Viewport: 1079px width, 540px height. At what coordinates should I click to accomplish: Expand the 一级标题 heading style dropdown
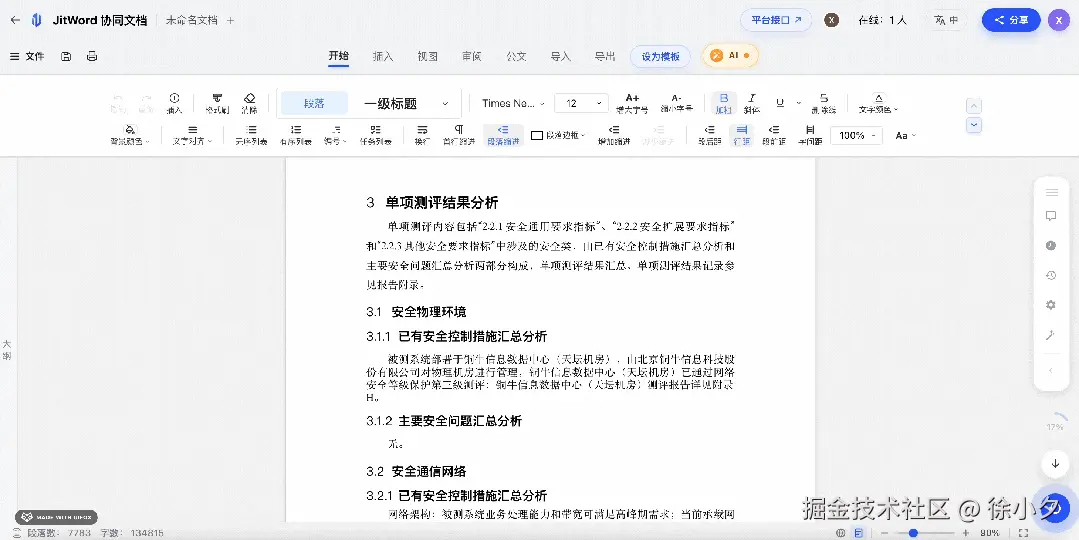pyautogui.click(x=407, y=103)
